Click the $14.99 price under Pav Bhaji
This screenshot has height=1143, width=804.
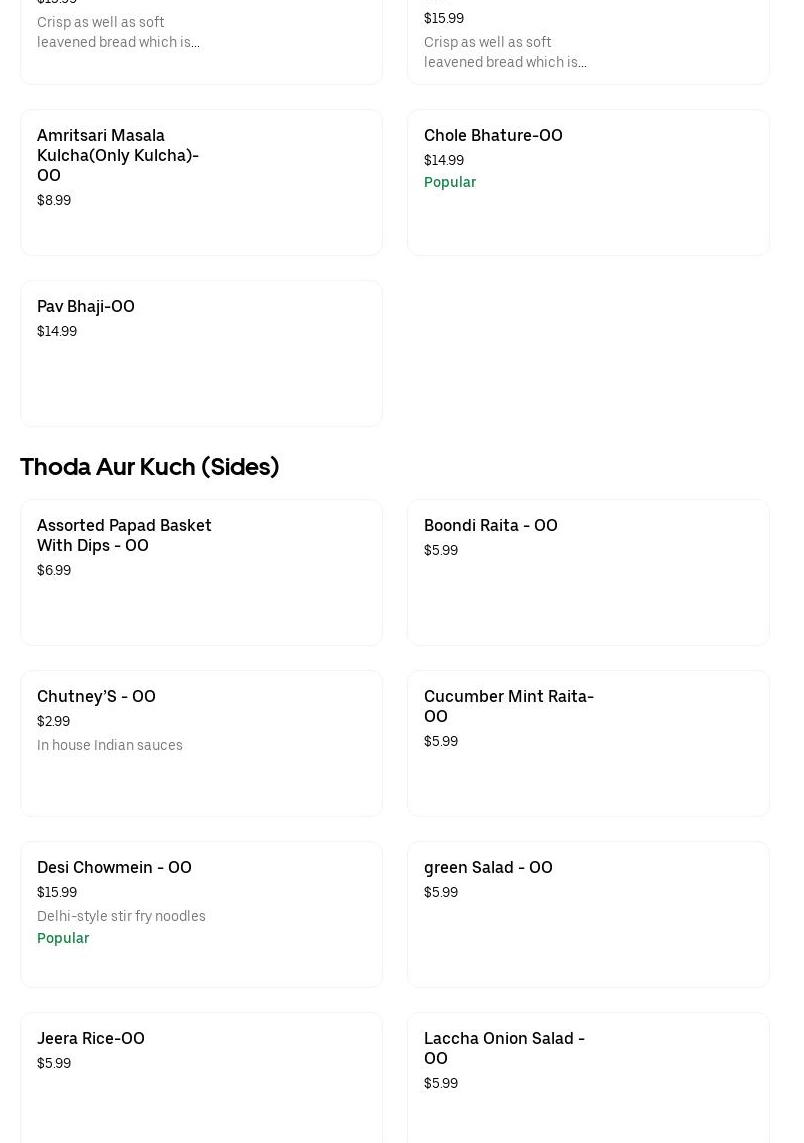[x=57, y=331]
